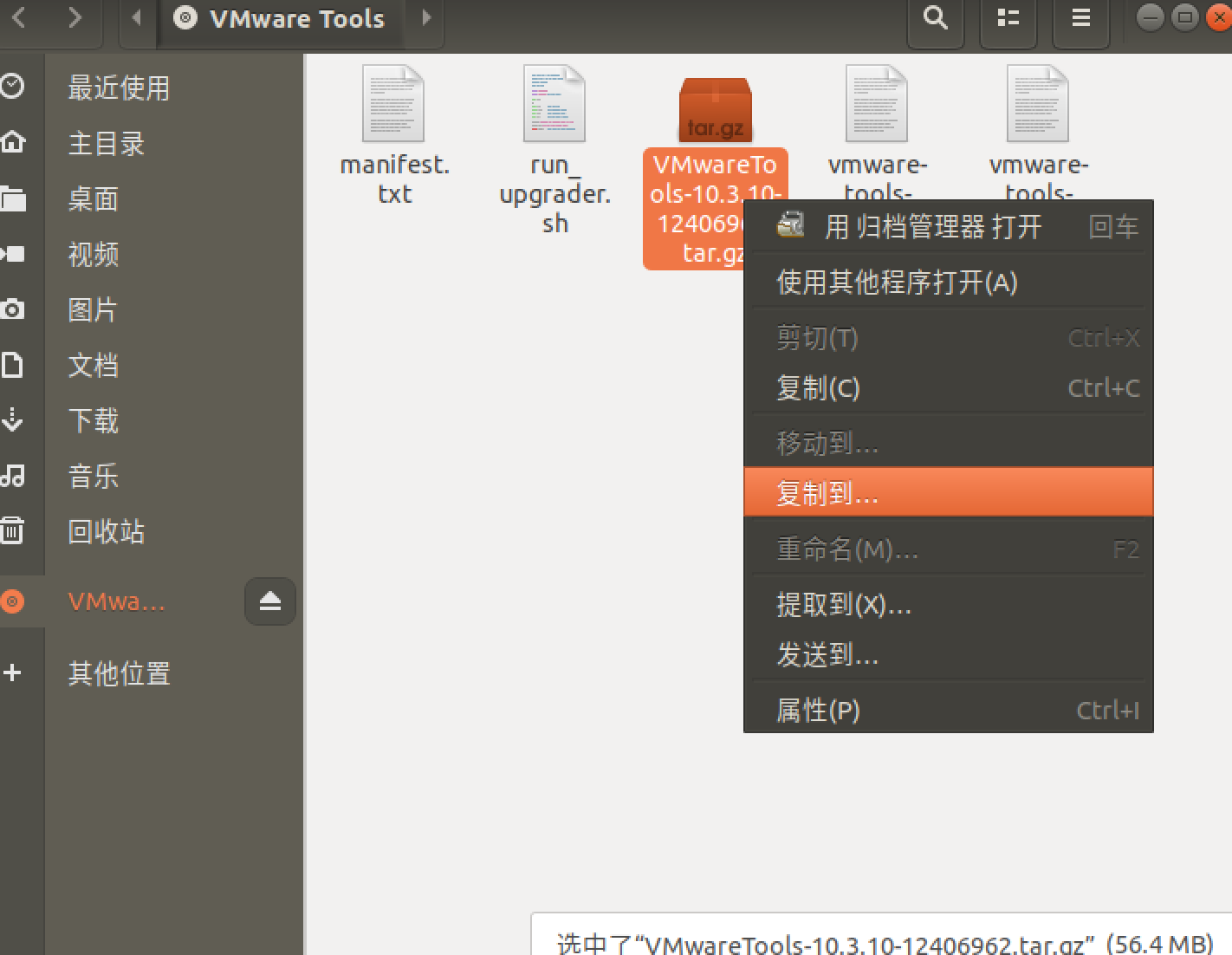Open Music (音乐) in the sidebar

152,476
